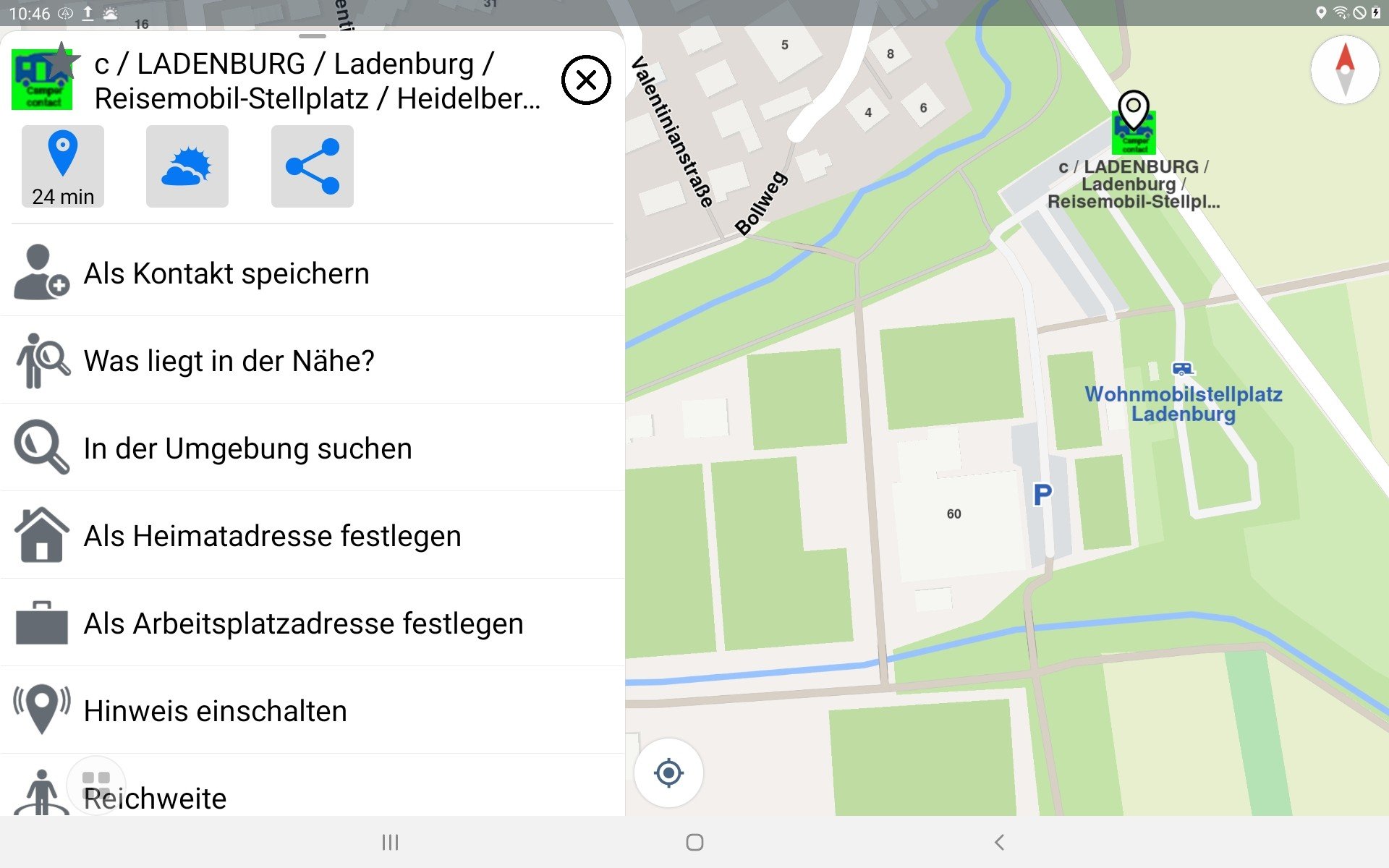Close the place details panel

coord(586,80)
